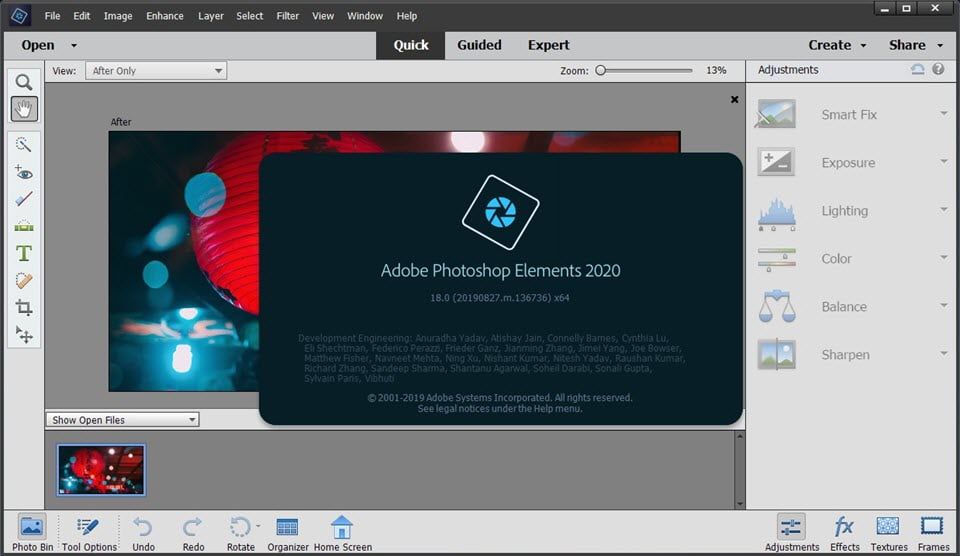960x556 pixels.
Task: Open the Share dropdown menu
Action: (916, 45)
